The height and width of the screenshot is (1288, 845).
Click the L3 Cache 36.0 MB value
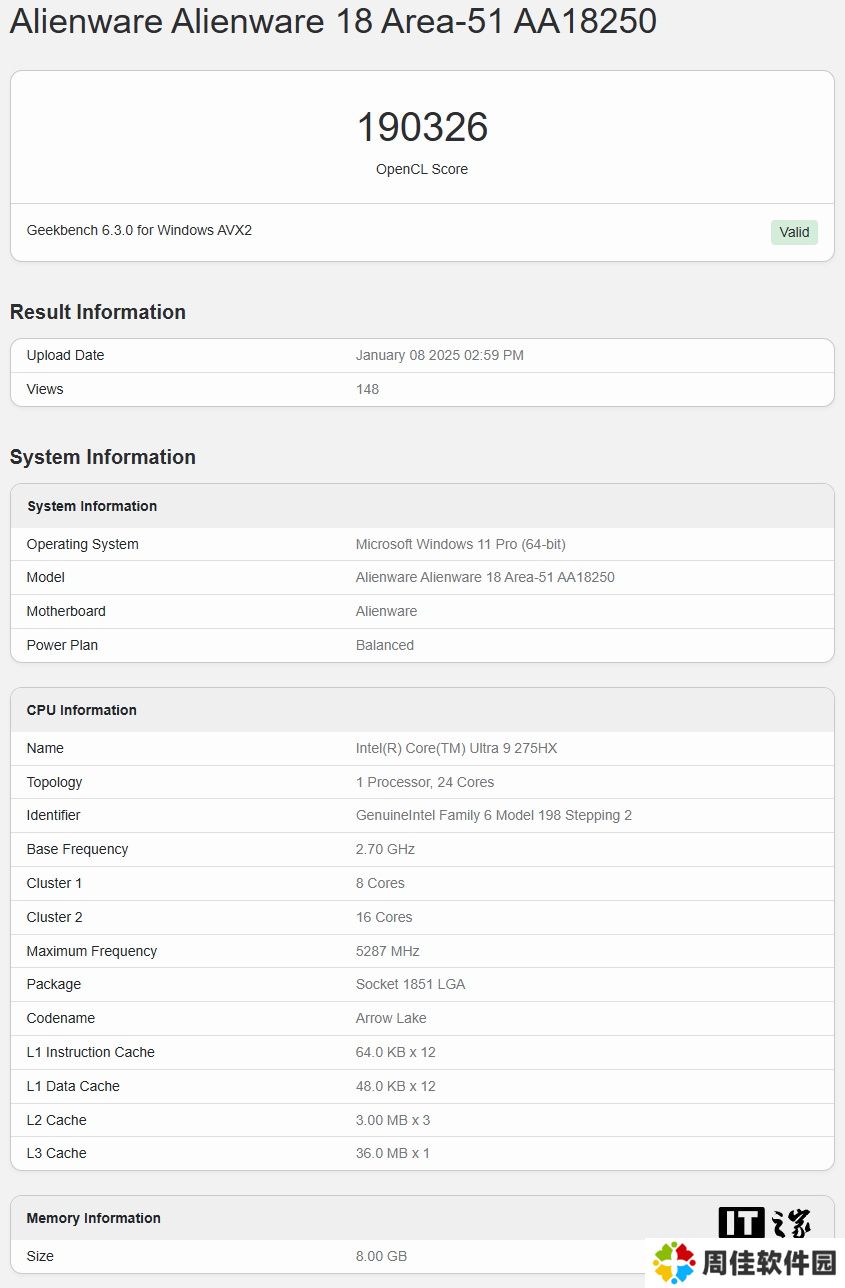click(392, 1153)
